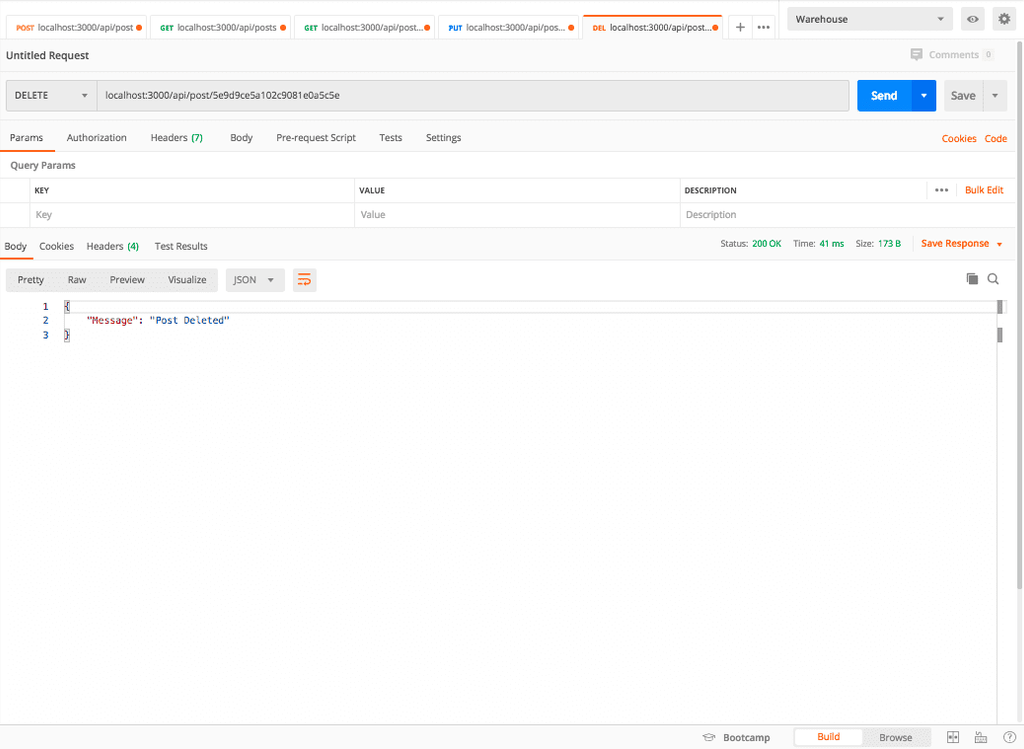The width and height of the screenshot is (1024, 749).
Task: Open a new request tab with plus icon
Action: coord(740,27)
